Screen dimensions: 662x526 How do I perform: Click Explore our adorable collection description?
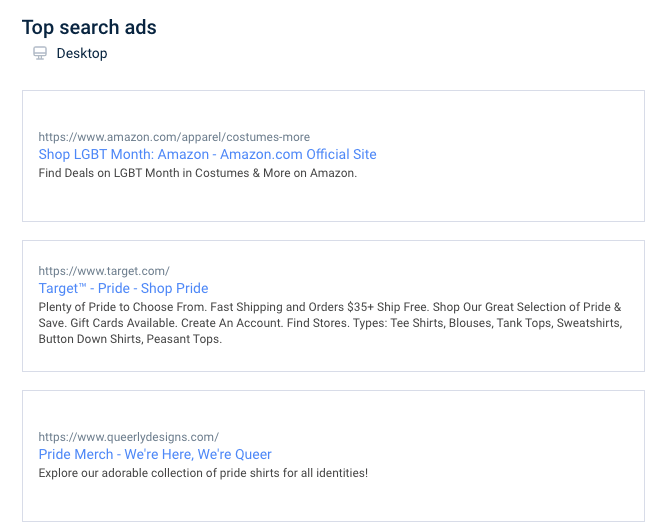point(203,473)
